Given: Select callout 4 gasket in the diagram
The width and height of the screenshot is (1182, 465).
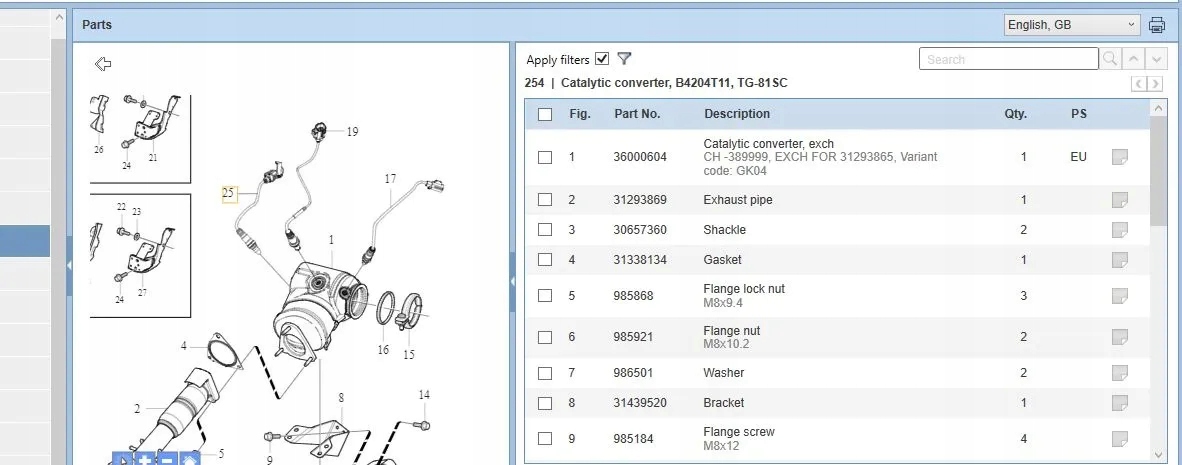Looking at the screenshot, I should pos(183,347).
